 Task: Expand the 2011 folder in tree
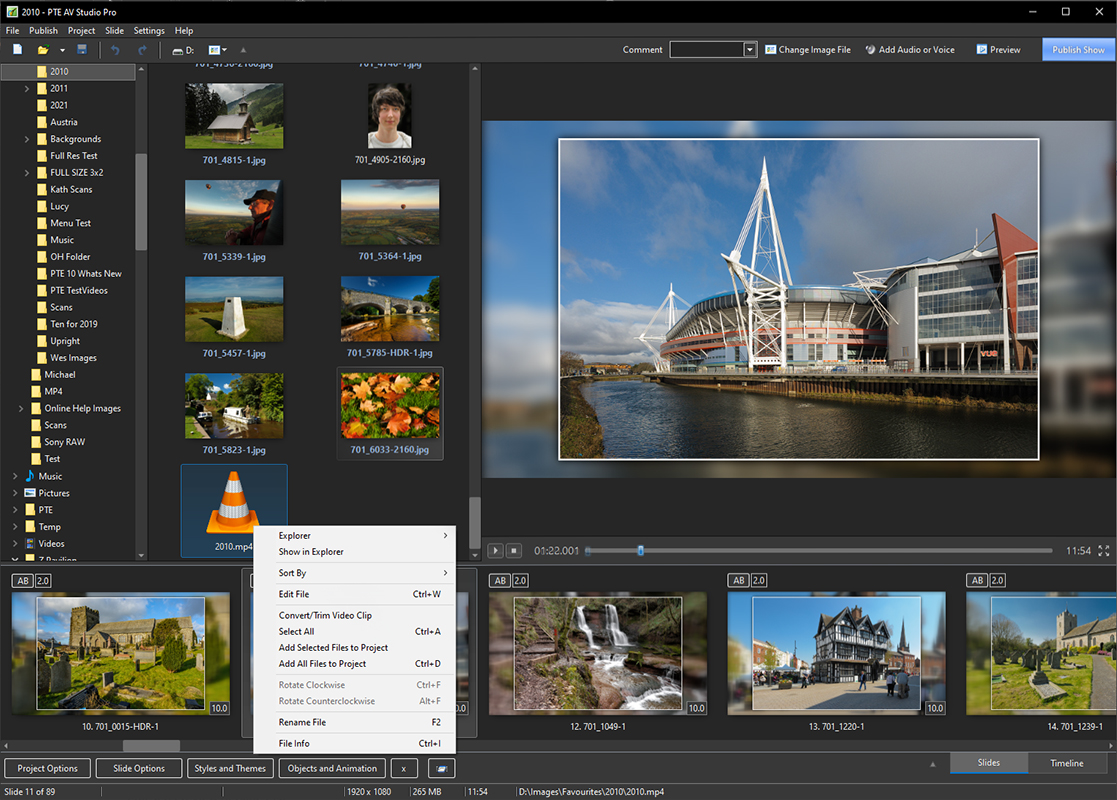pyautogui.click(x=27, y=89)
